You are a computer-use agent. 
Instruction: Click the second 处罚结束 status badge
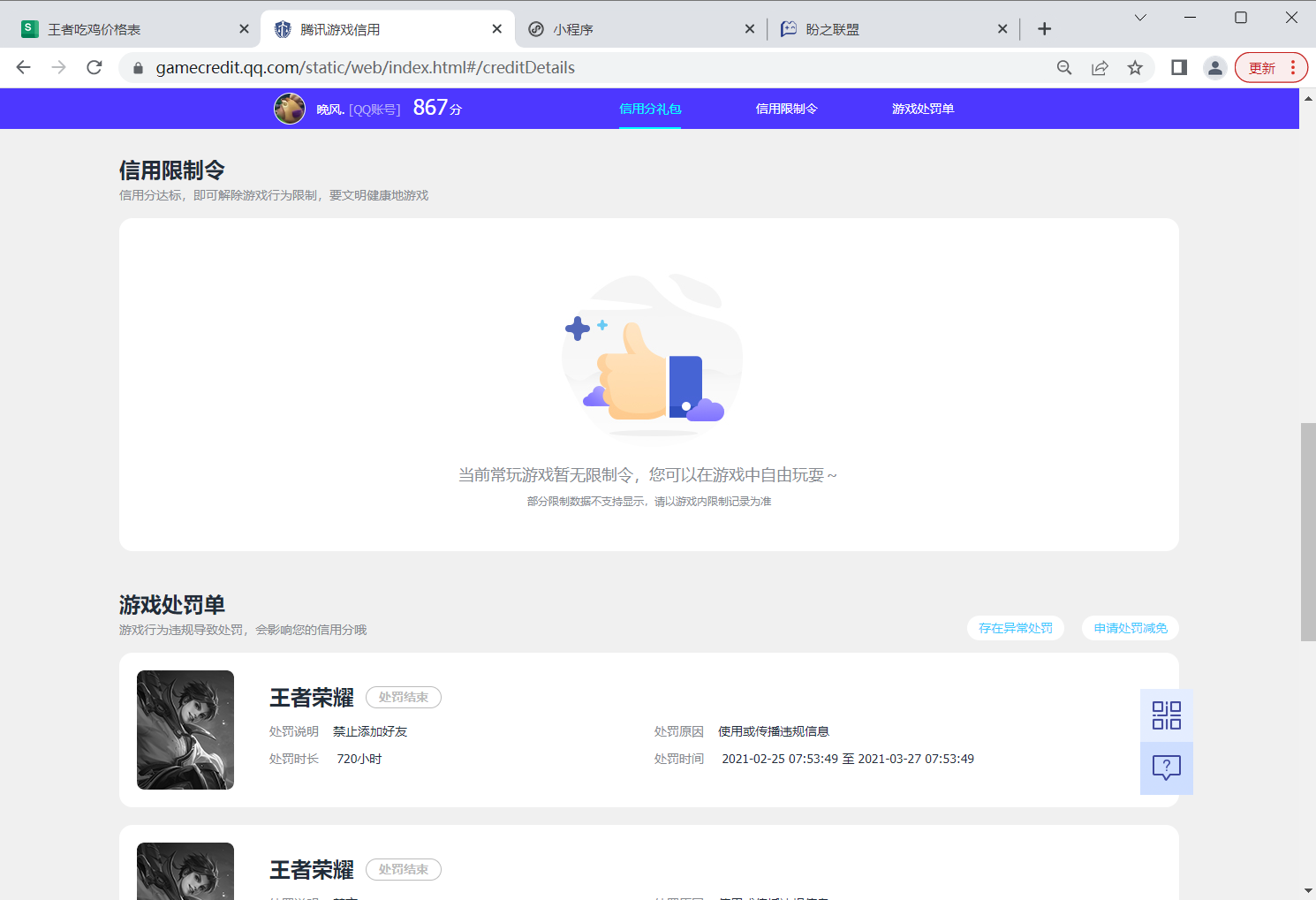[x=404, y=869]
